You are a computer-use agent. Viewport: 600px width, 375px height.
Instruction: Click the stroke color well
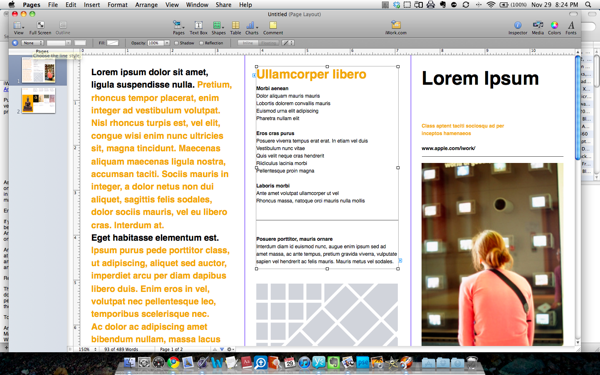(80, 43)
